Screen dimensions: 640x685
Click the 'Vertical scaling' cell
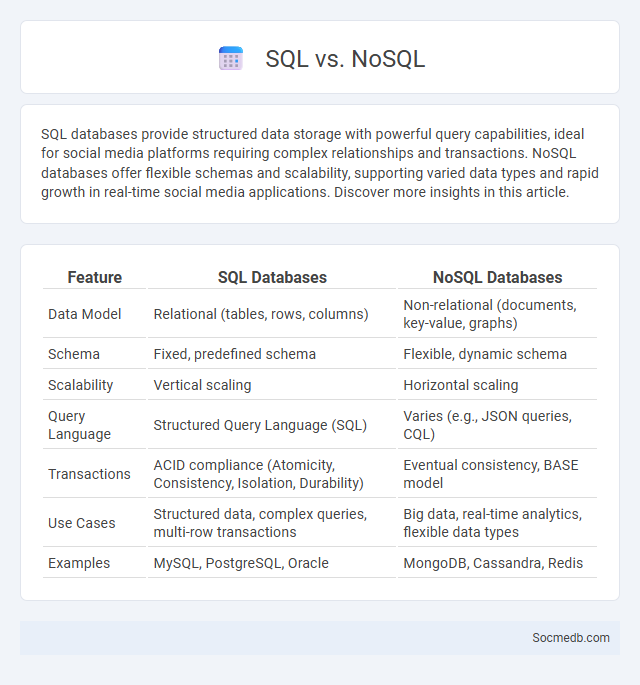point(272,385)
